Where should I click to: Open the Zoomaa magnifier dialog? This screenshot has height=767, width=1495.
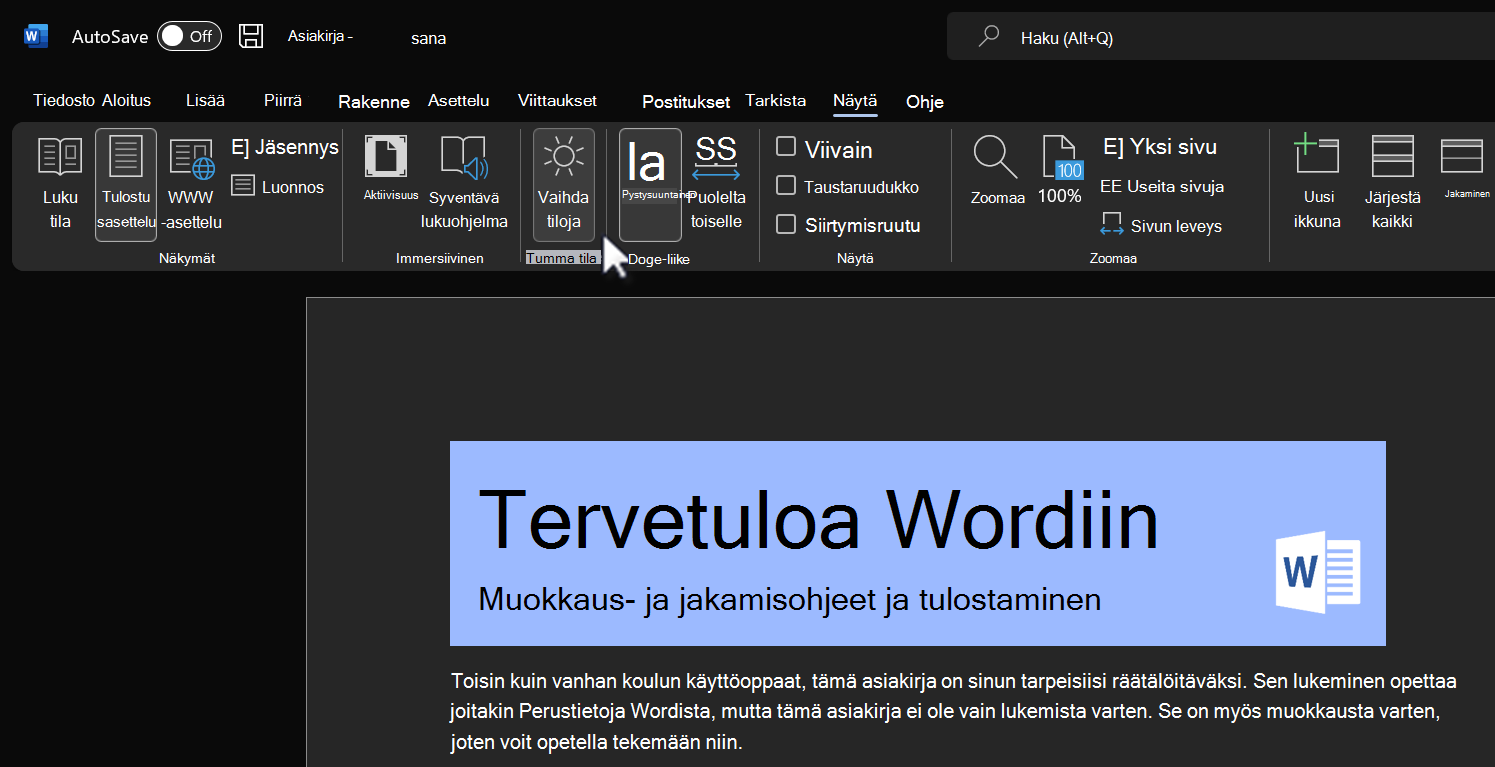coord(997,170)
